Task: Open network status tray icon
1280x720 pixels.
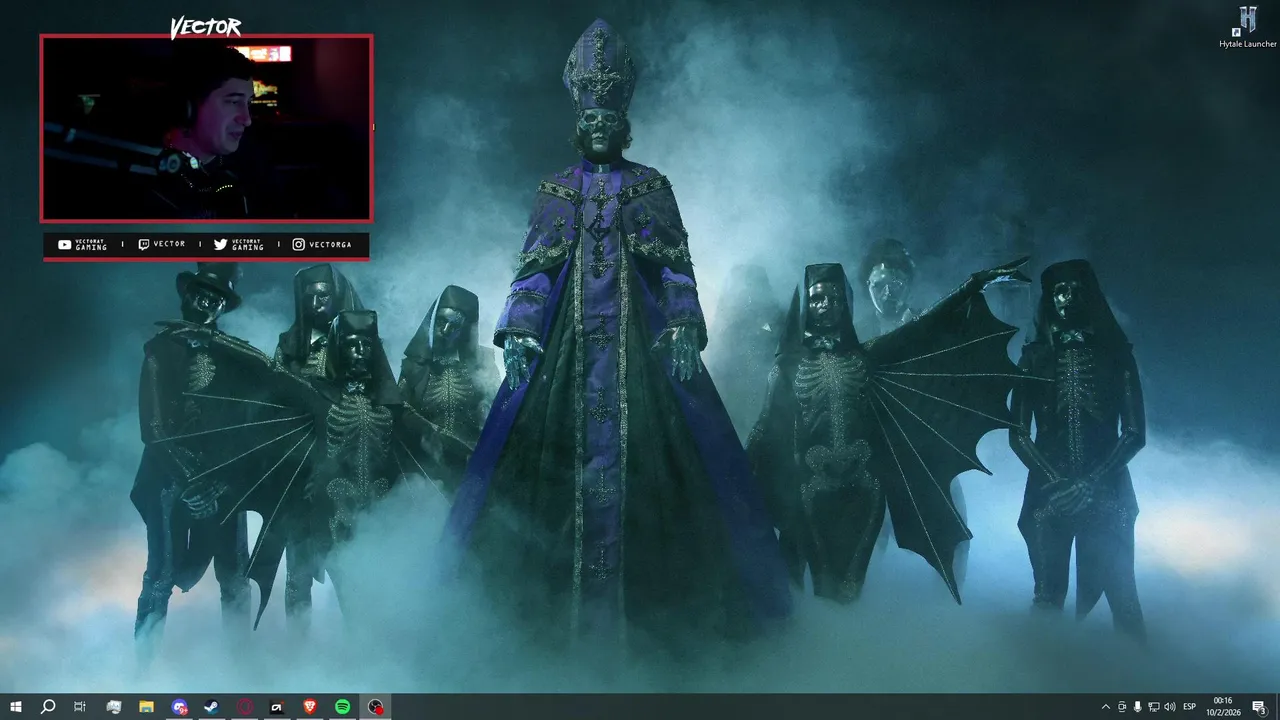Action: tap(1153, 707)
